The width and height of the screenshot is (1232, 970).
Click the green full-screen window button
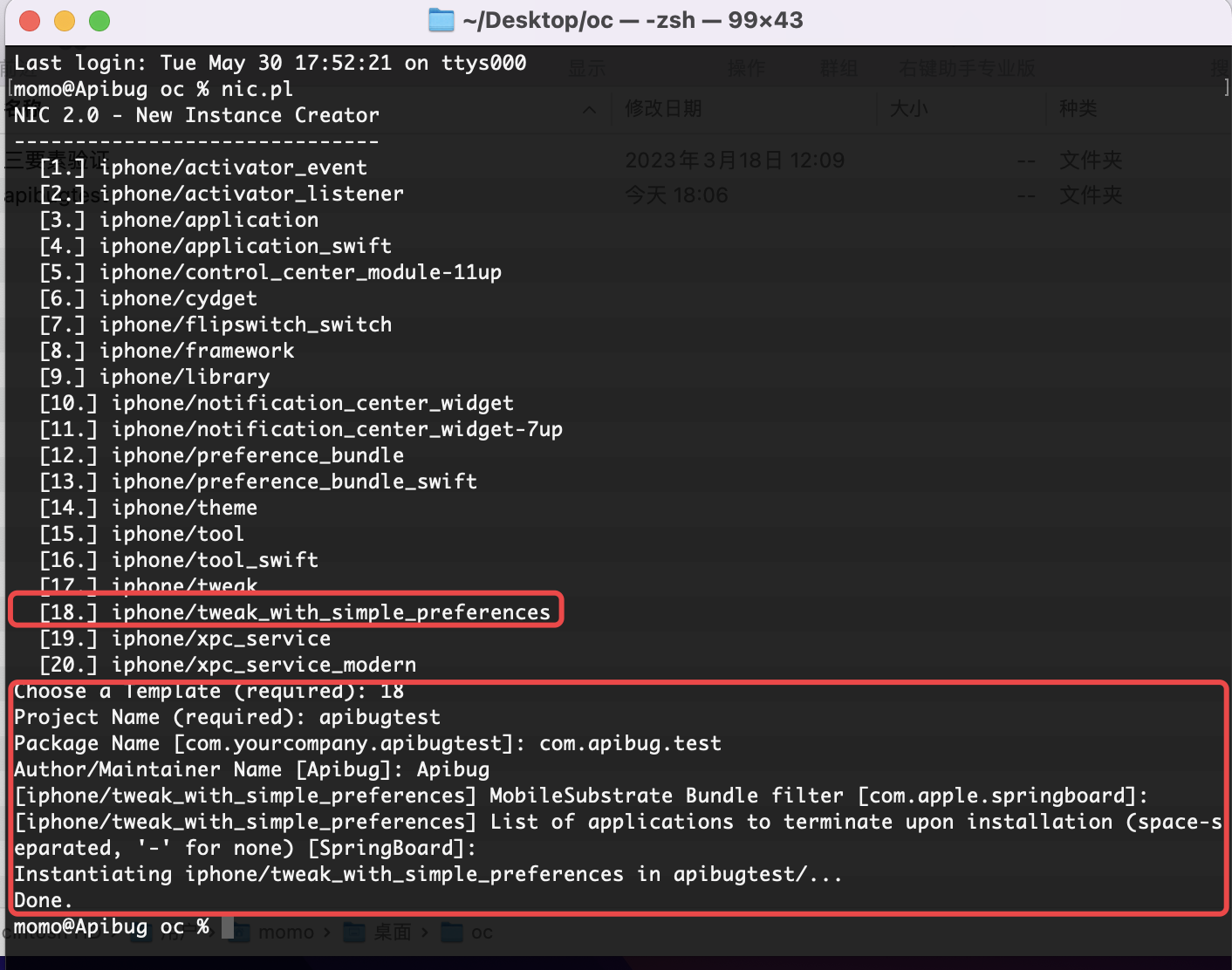99,21
